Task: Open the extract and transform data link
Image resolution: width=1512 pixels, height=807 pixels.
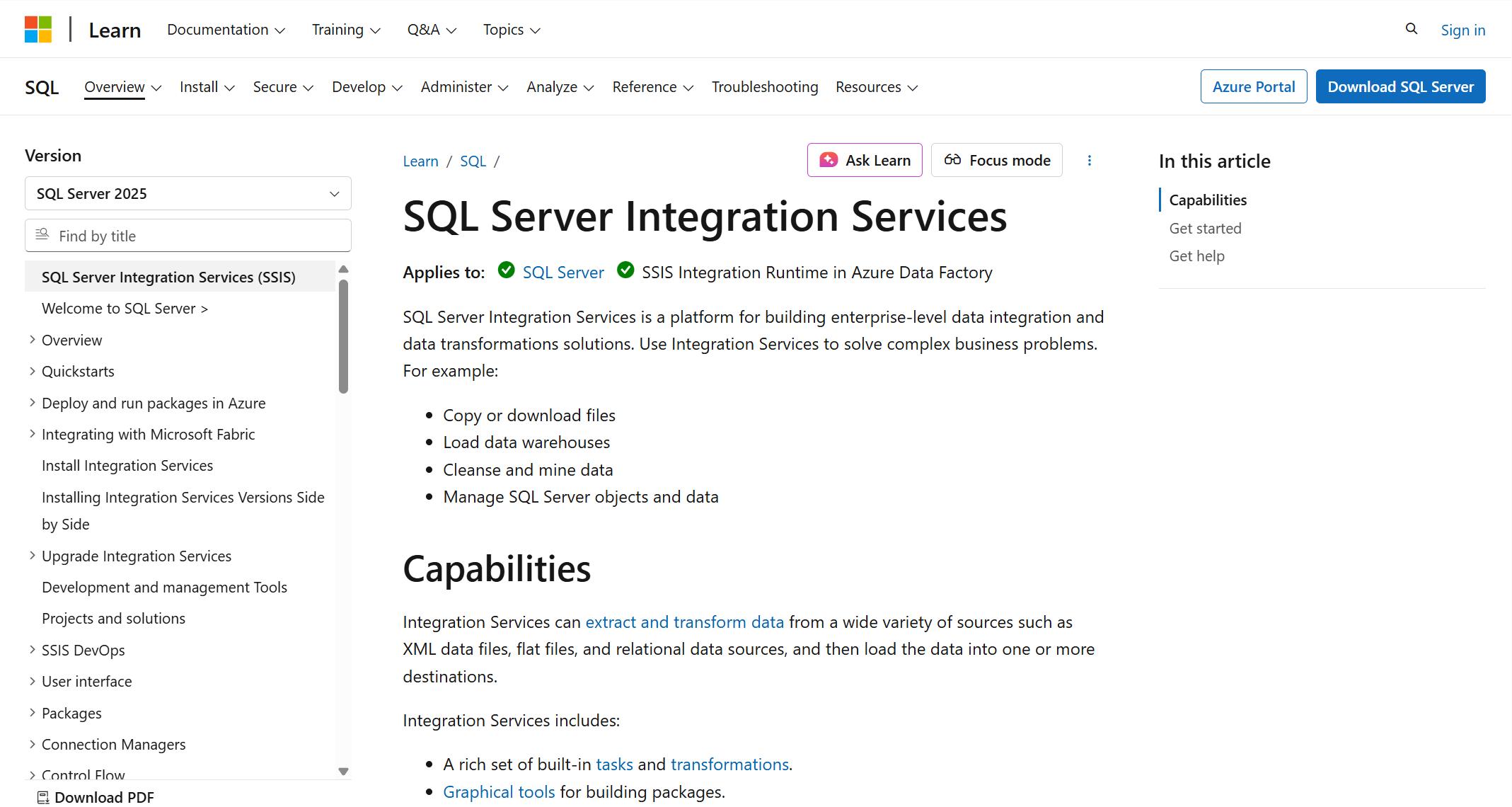Action: tap(684, 622)
